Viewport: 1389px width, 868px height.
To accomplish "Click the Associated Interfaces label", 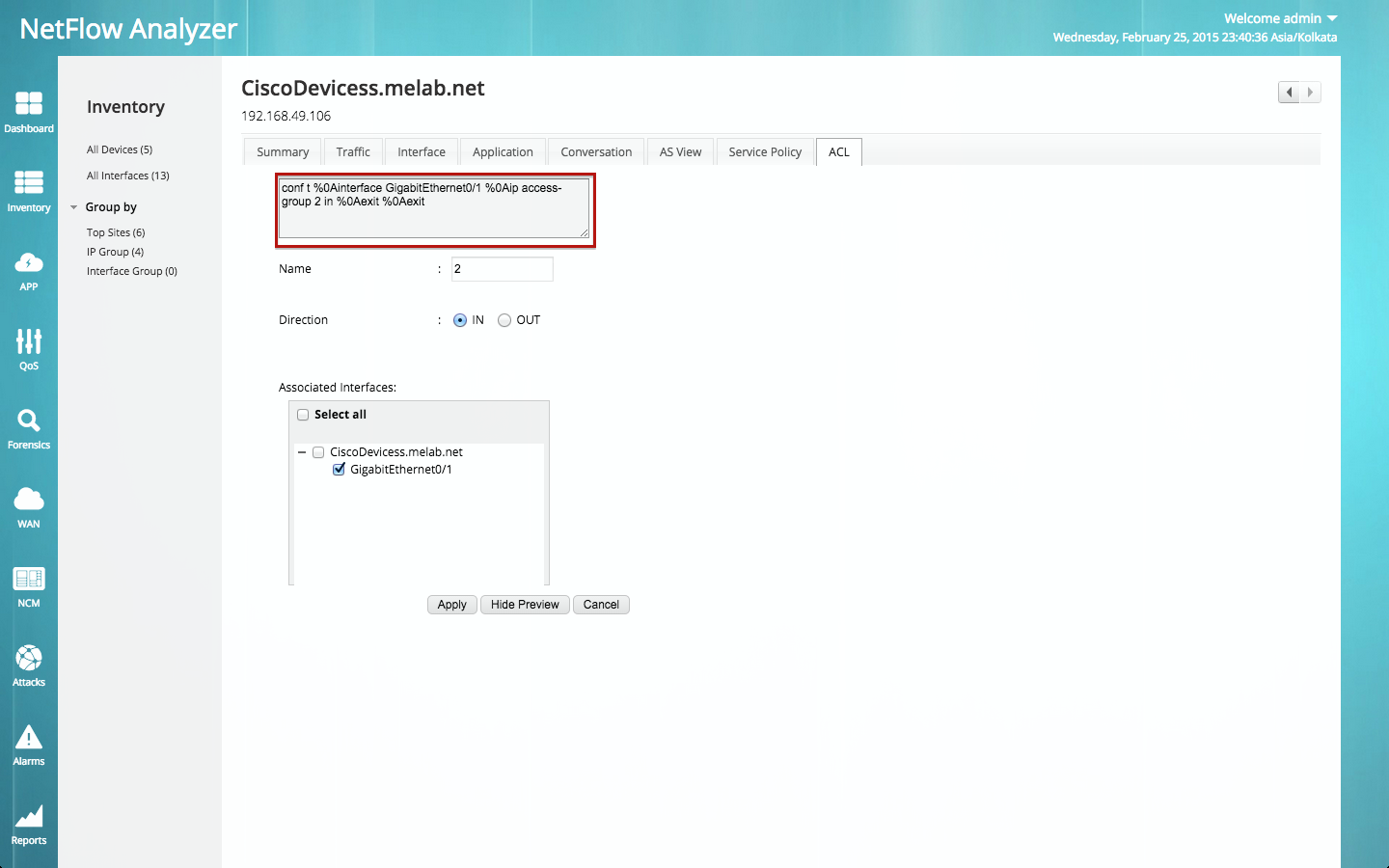I will [x=338, y=388].
